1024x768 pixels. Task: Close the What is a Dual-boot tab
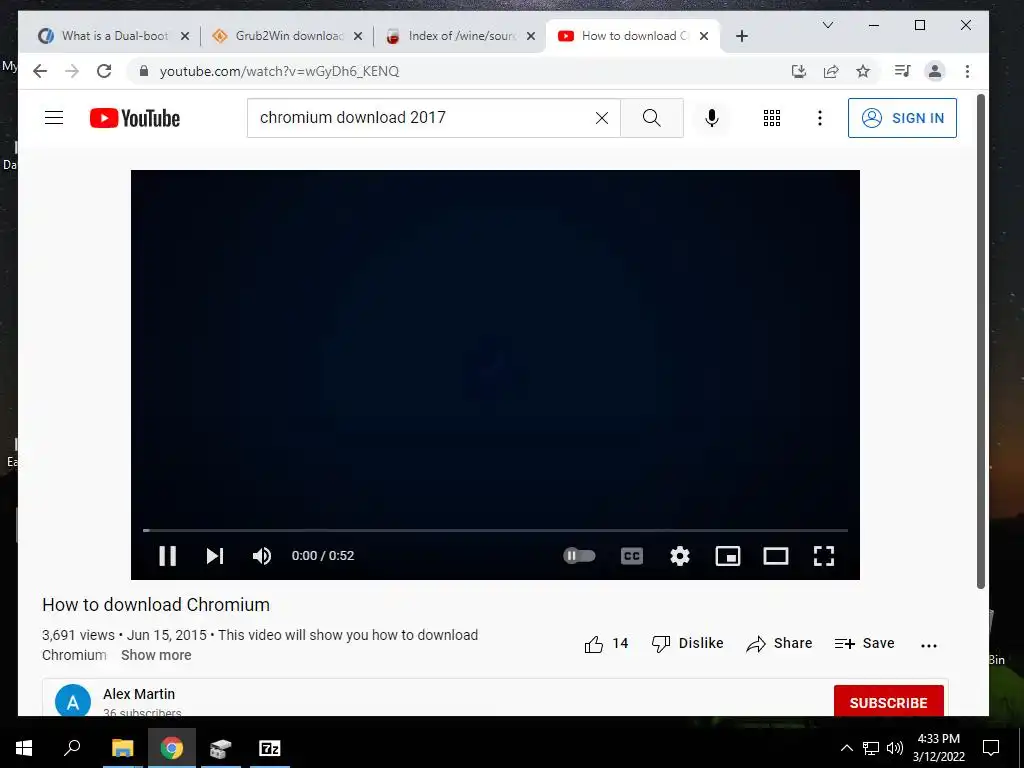click(185, 37)
